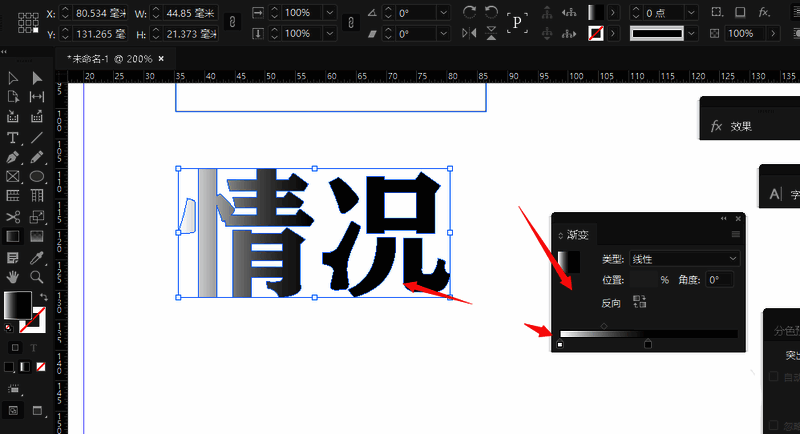Choose the Zoom magnifier tool
Viewport: 800px width, 434px height.
click(x=37, y=276)
